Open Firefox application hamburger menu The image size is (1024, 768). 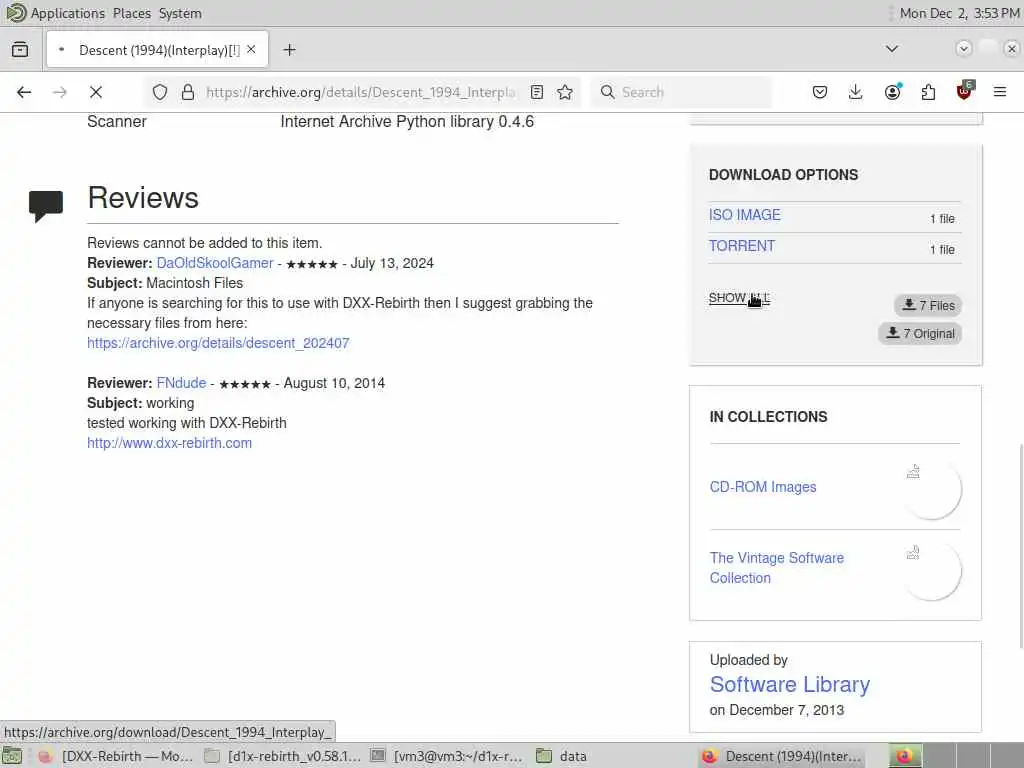coord(1000,92)
